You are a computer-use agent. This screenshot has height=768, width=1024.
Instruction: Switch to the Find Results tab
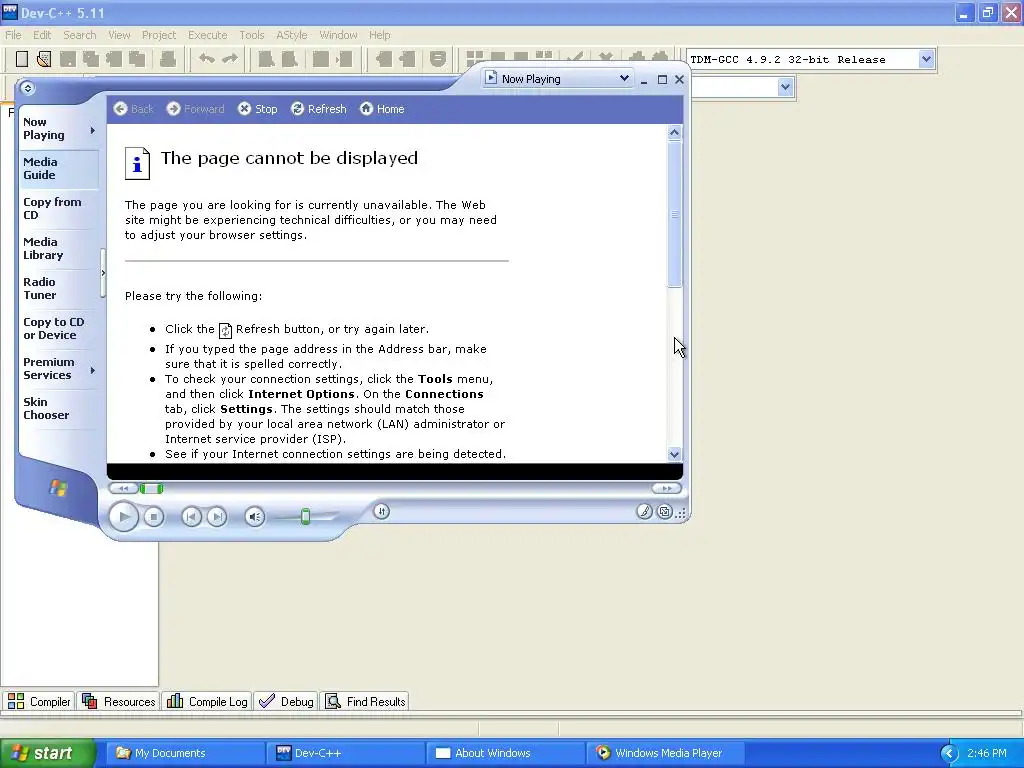coord(365,701)
